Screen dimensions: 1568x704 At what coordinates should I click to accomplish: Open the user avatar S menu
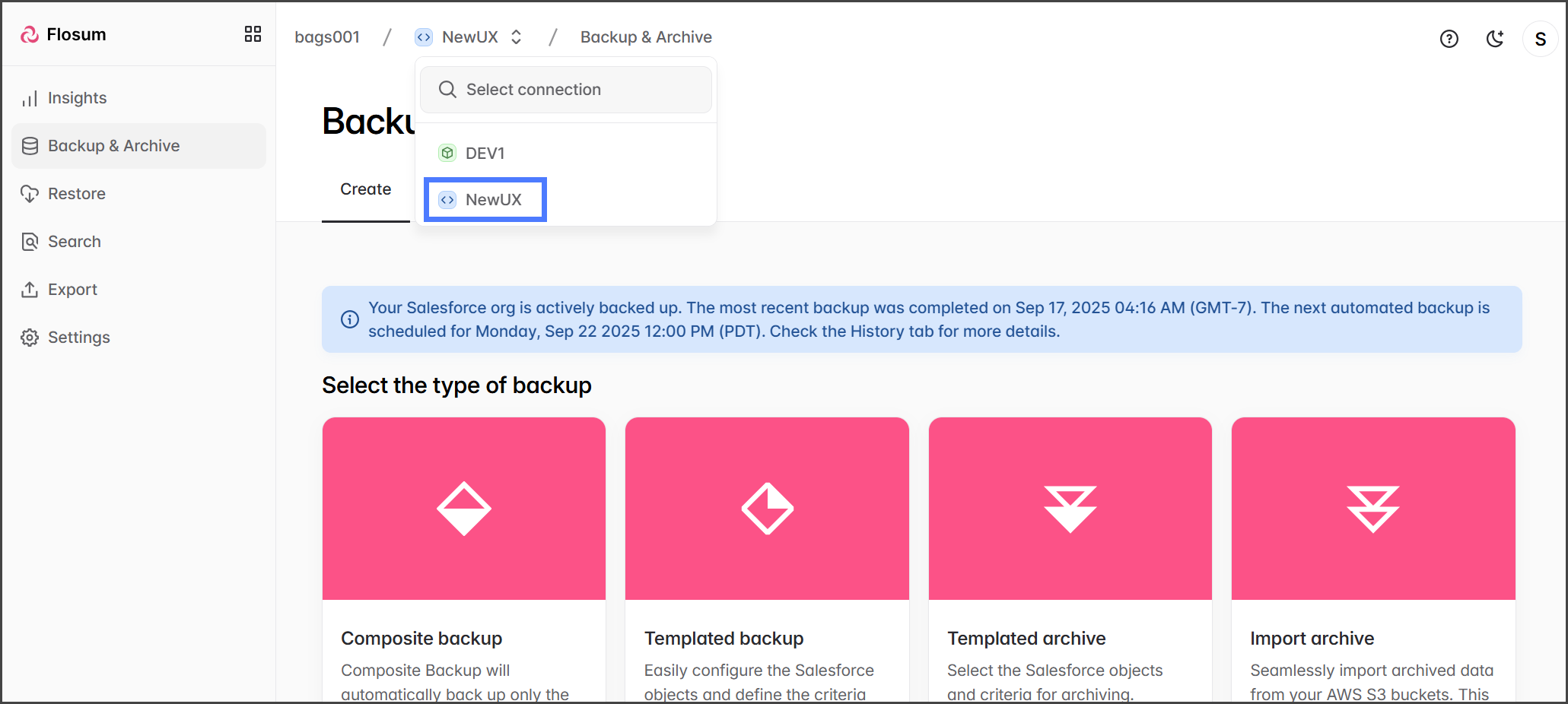click(x=1540, y=39)
